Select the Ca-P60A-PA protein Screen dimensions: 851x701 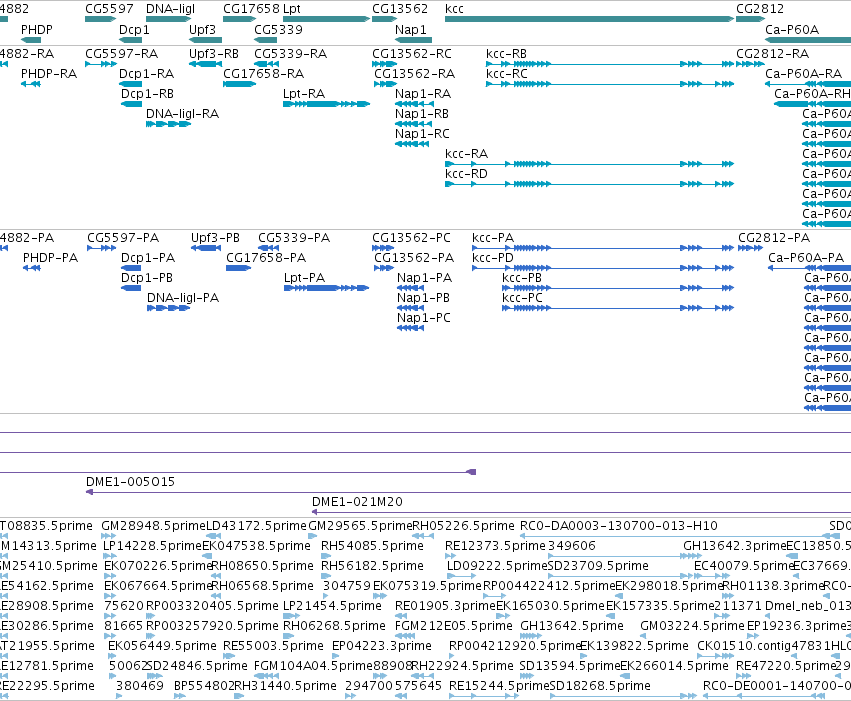[809, 268]
